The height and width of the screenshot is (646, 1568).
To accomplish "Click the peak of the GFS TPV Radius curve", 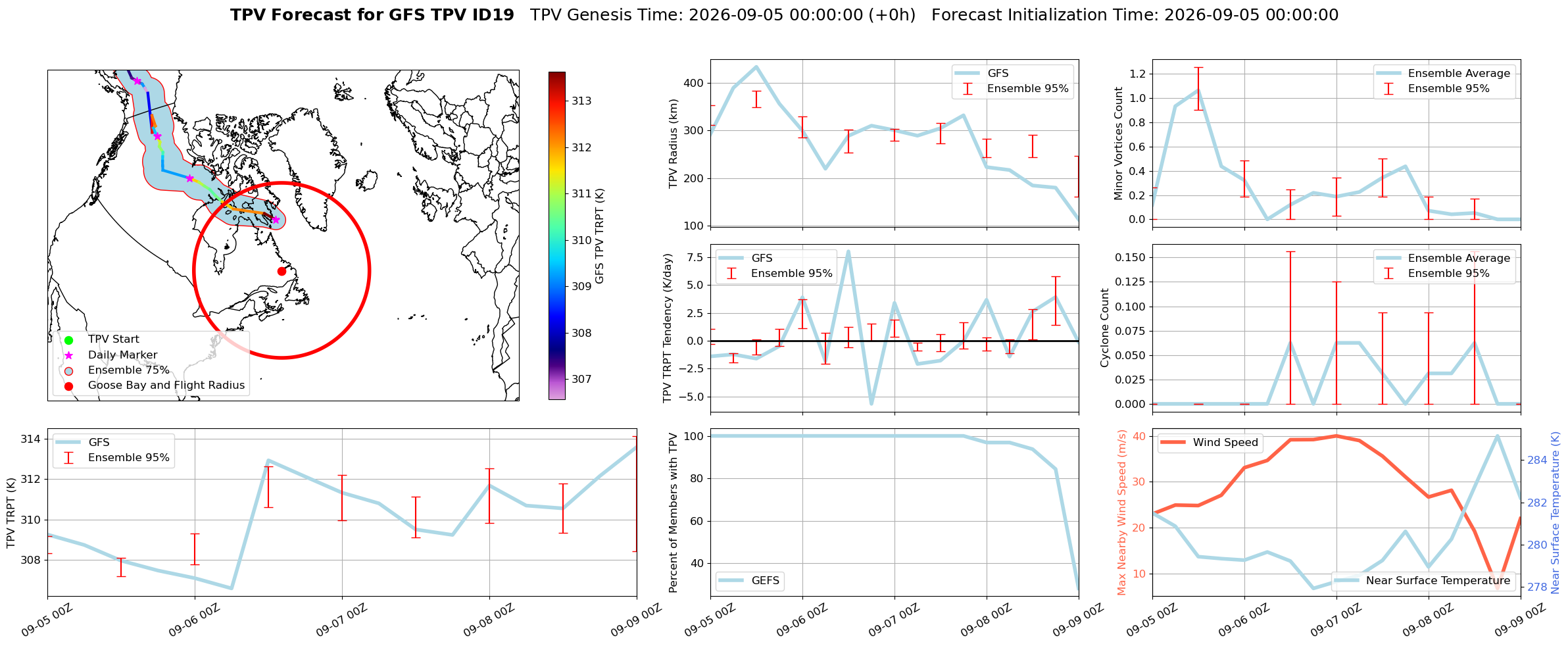I will pos(756,66).
